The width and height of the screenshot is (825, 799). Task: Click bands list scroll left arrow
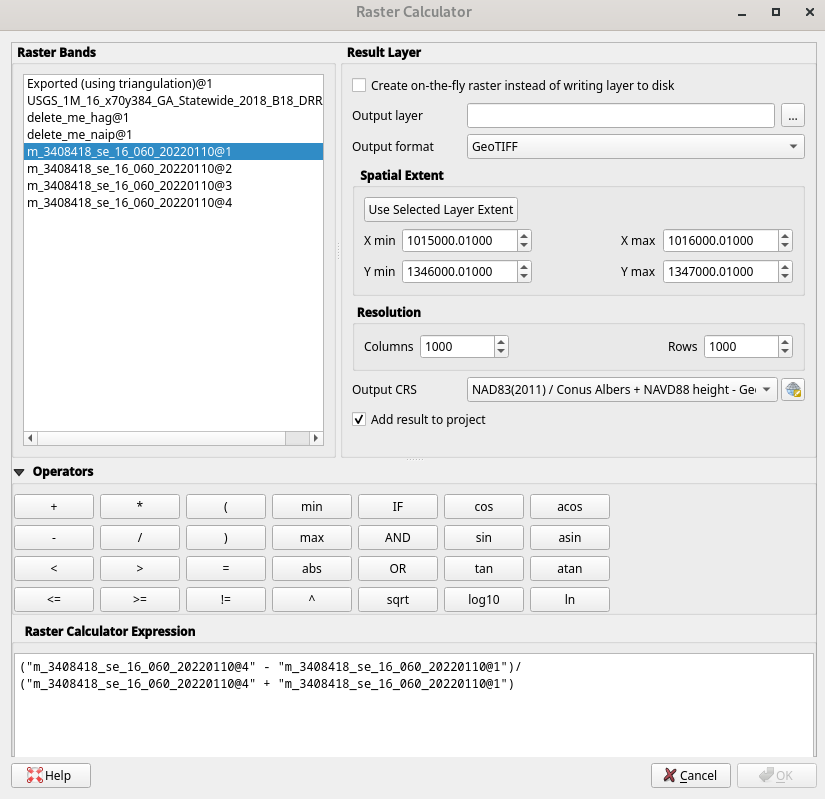pos(31,438)
